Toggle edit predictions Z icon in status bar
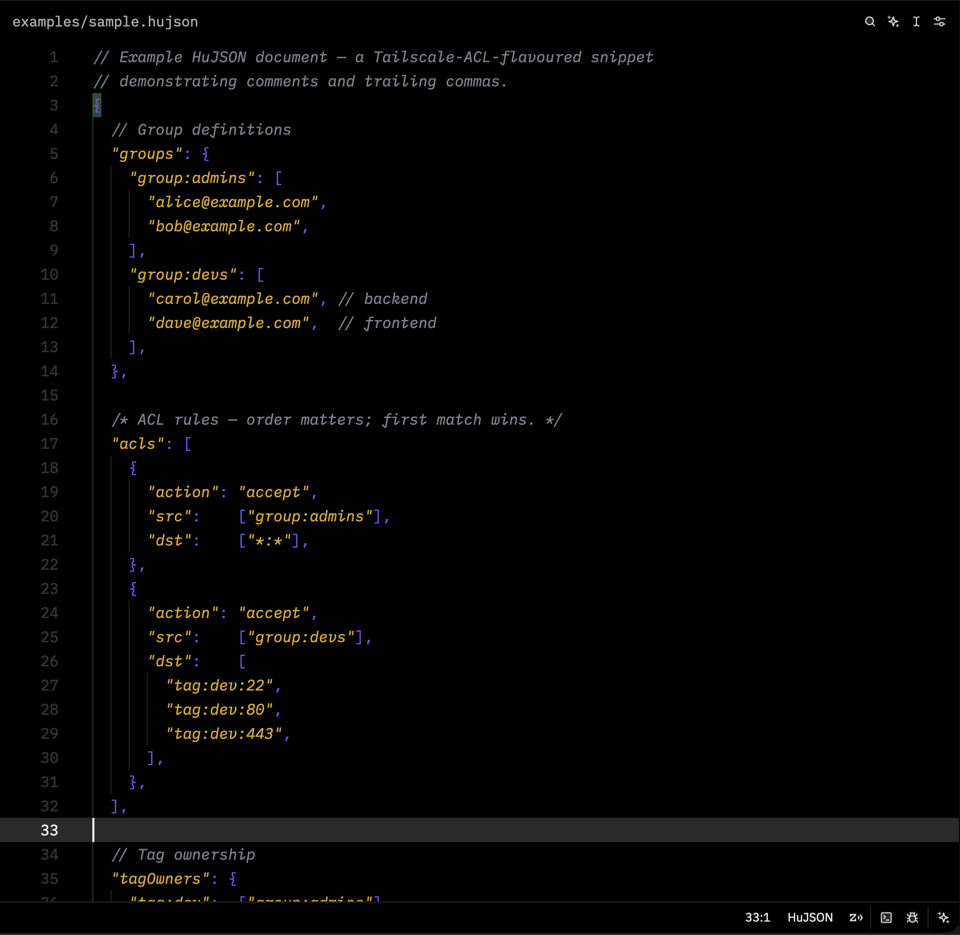 (855, 917)
